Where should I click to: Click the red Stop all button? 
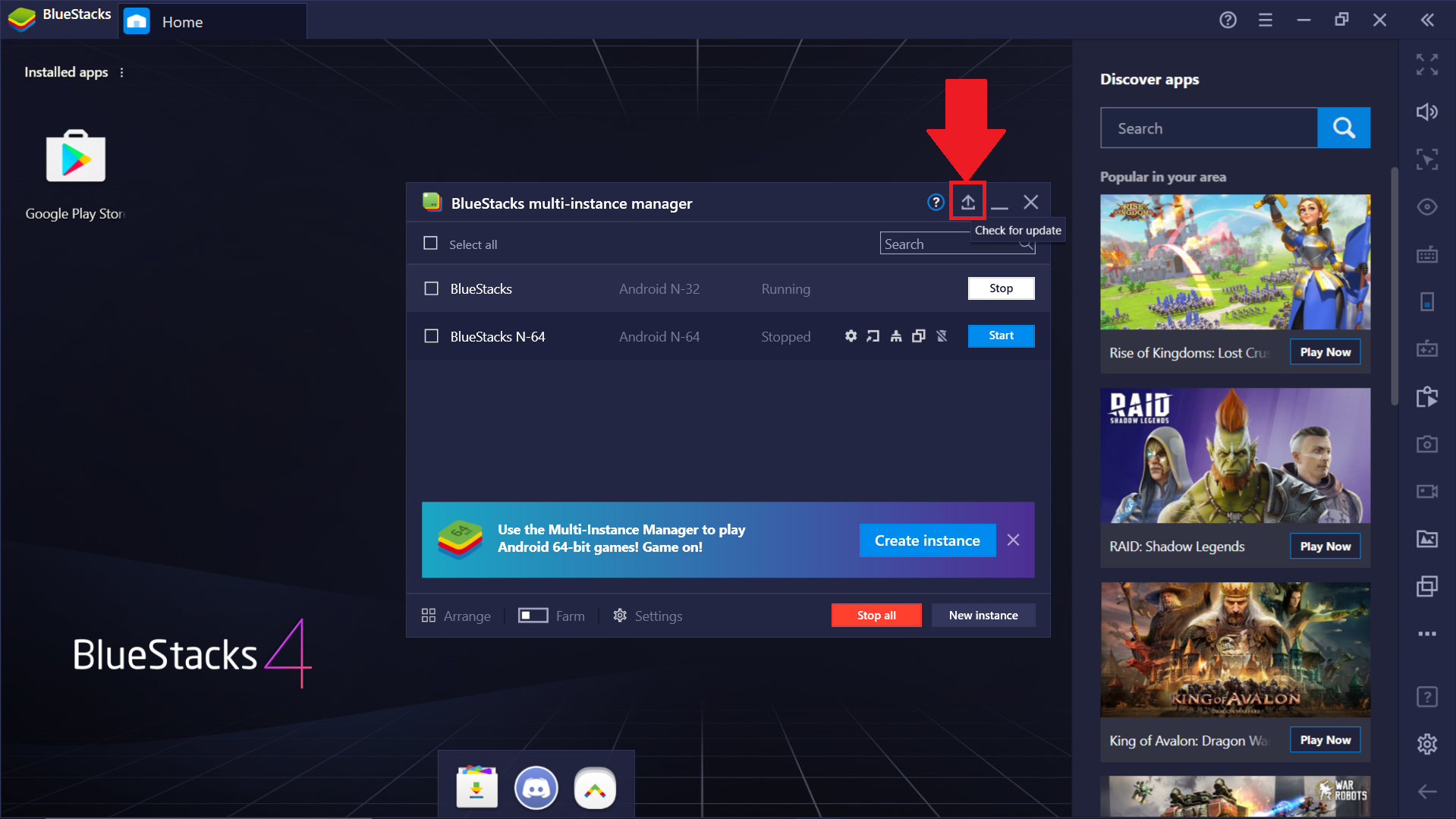tap(876, 615)
